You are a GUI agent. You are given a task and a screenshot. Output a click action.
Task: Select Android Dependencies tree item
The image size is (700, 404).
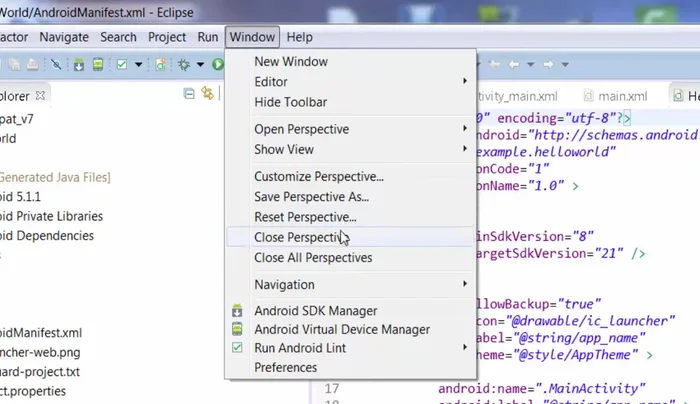tap(47, 236)
